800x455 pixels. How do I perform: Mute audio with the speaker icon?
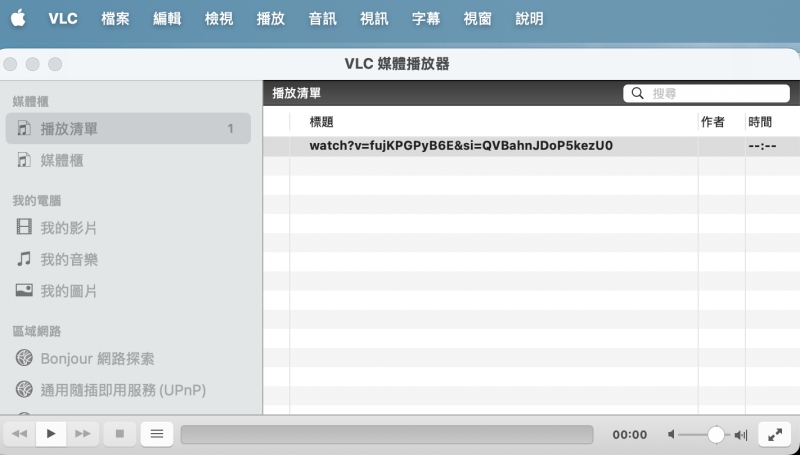pos(671,435)
